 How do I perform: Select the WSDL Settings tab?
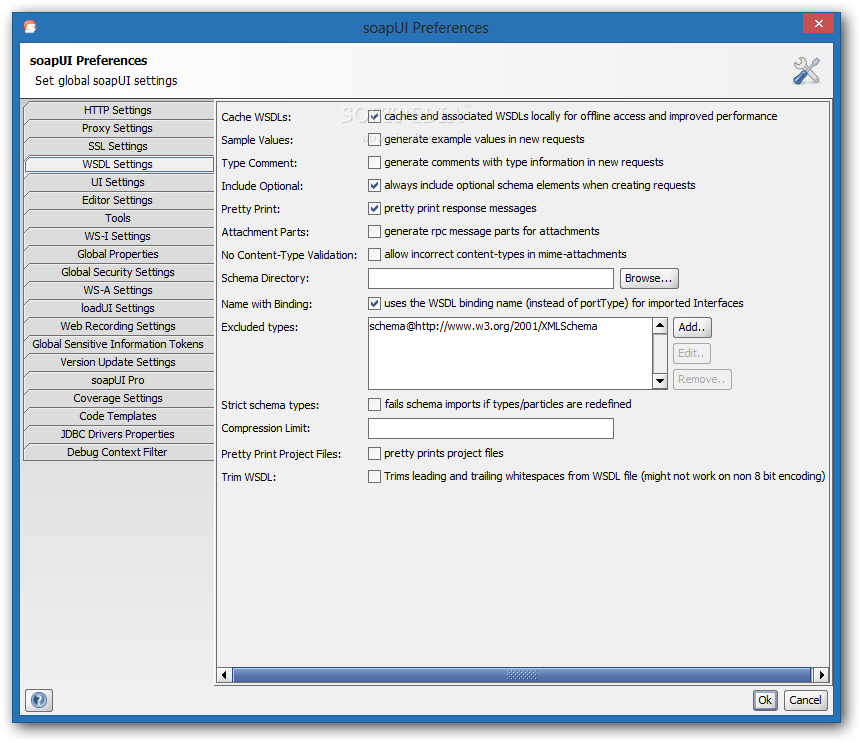pos(118,164)
